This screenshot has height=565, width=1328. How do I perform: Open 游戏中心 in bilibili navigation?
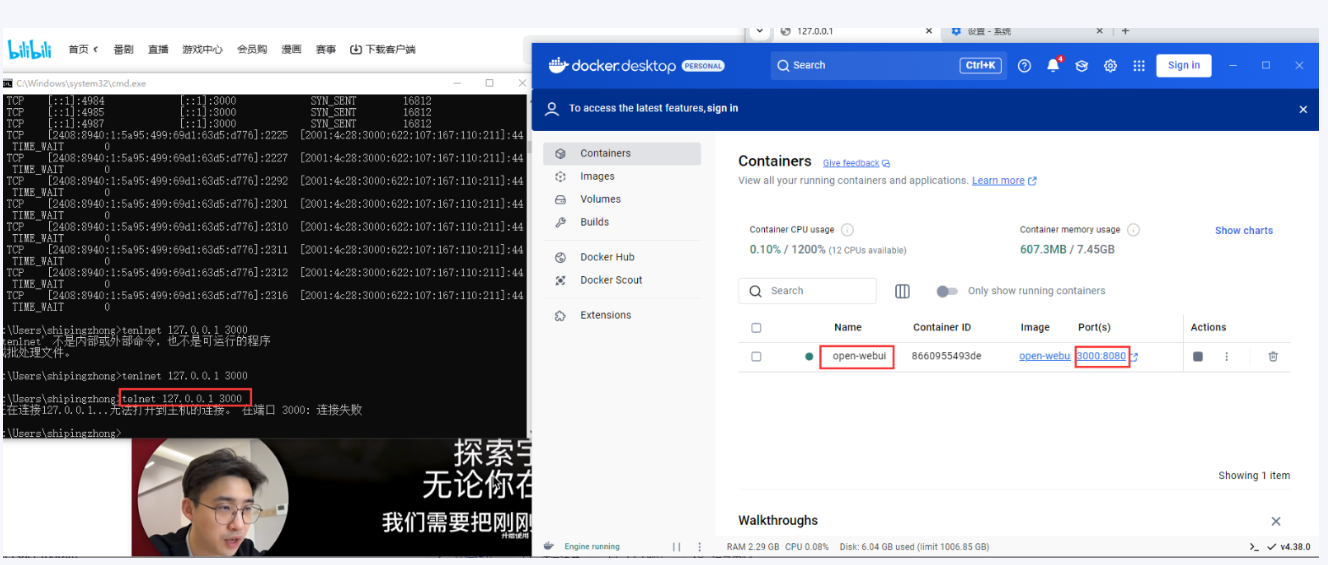coord(202,49)
